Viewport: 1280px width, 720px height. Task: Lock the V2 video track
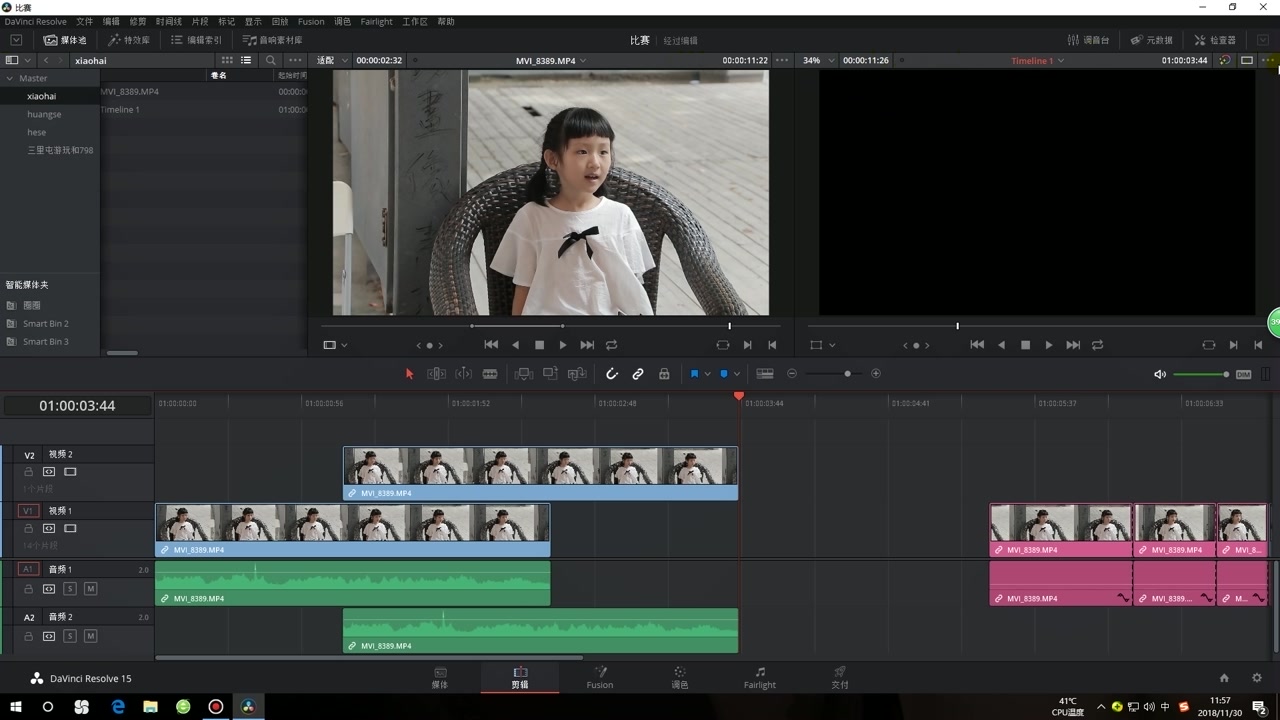pyautogui.click(x=29, y=472)
